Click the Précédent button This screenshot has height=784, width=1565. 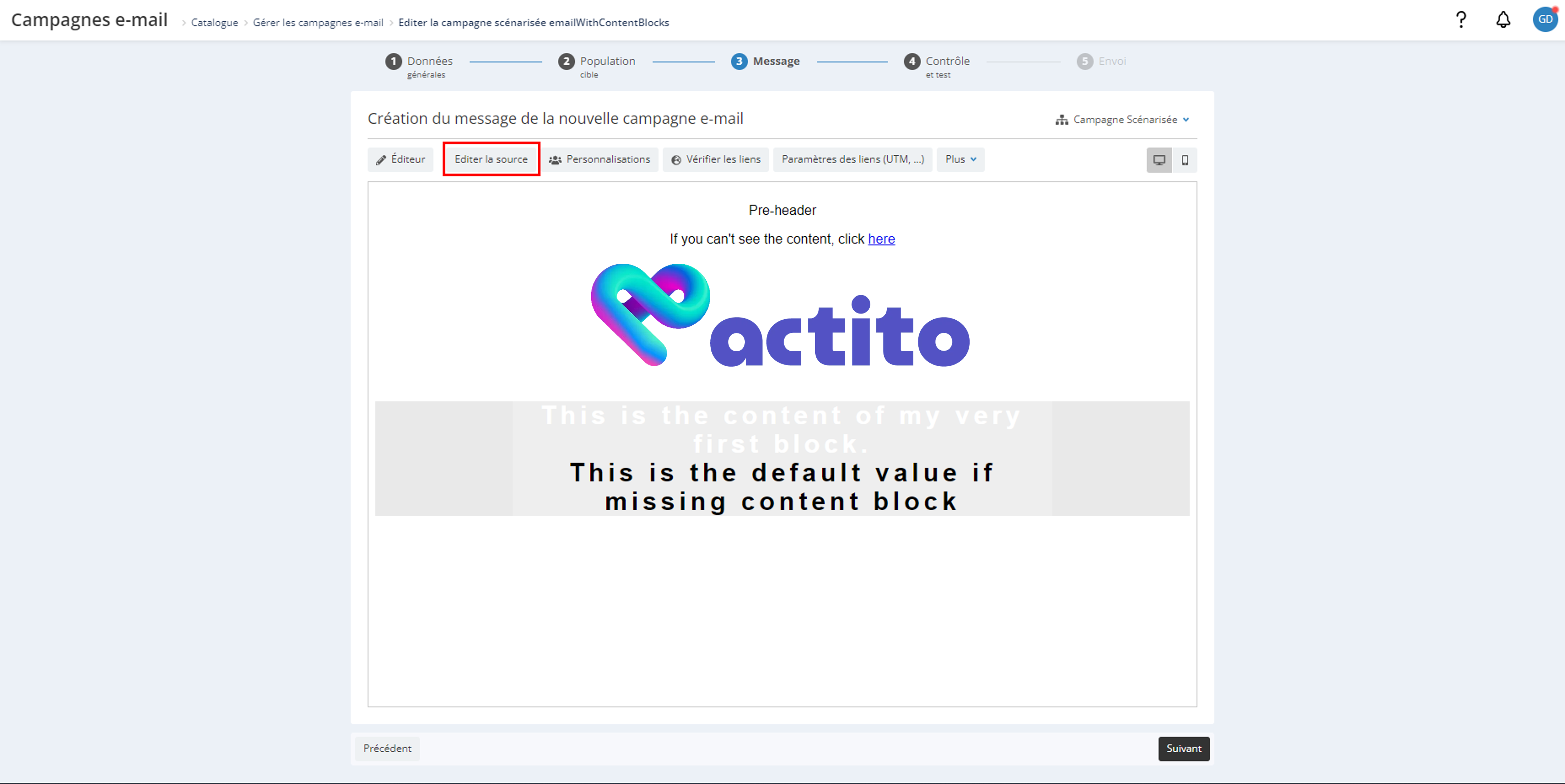tap(387, 748)
